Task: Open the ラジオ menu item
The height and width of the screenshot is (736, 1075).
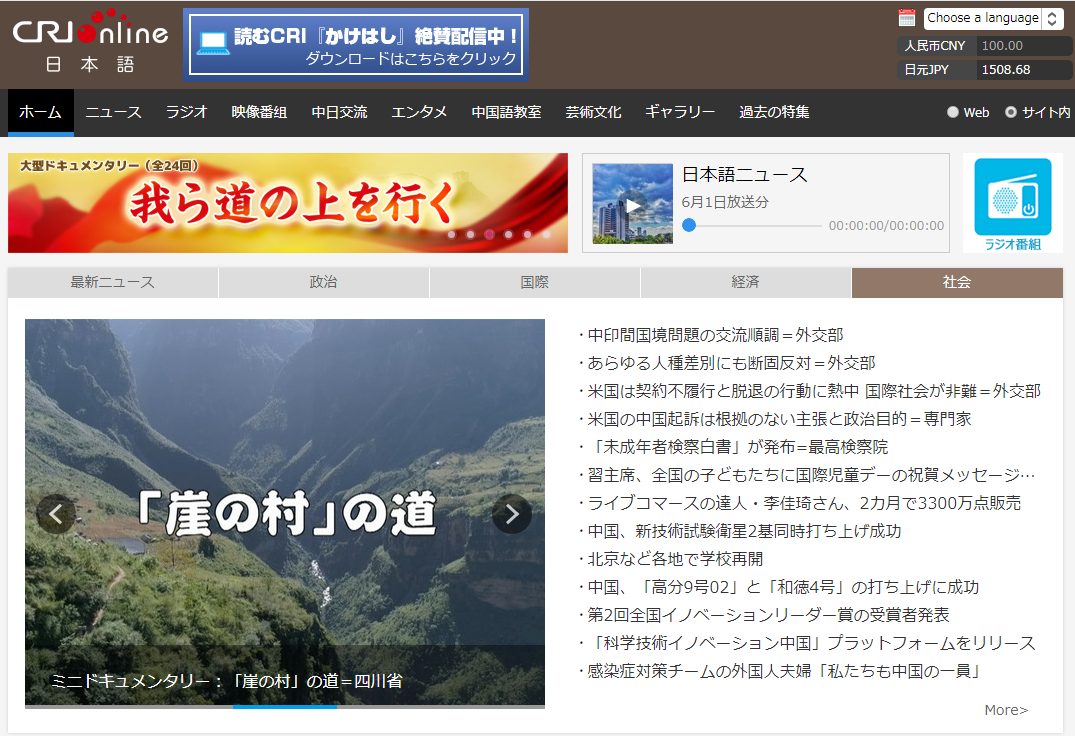Action: click(186, 112)
